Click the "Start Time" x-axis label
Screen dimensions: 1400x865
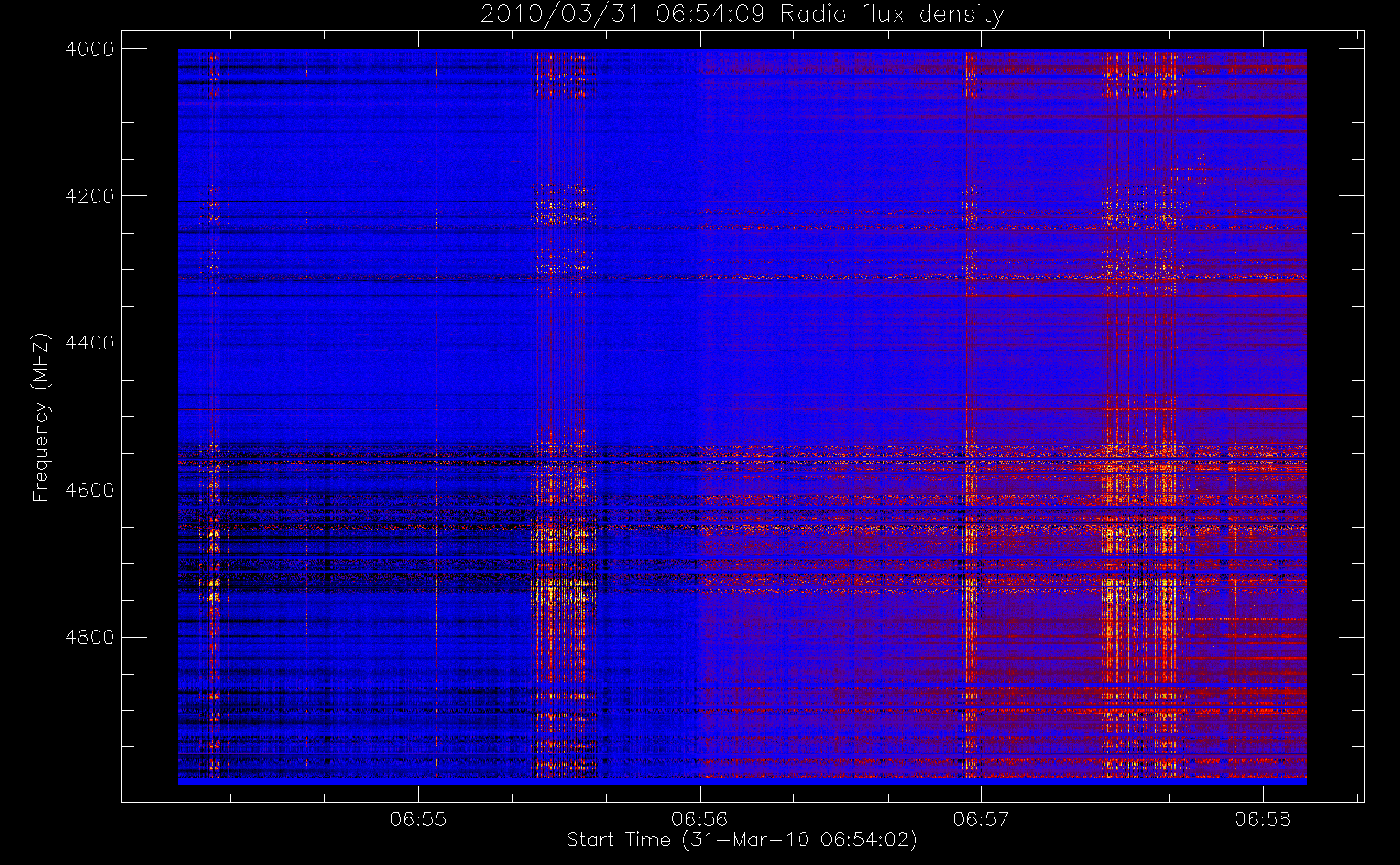click(x=618, y=840)
